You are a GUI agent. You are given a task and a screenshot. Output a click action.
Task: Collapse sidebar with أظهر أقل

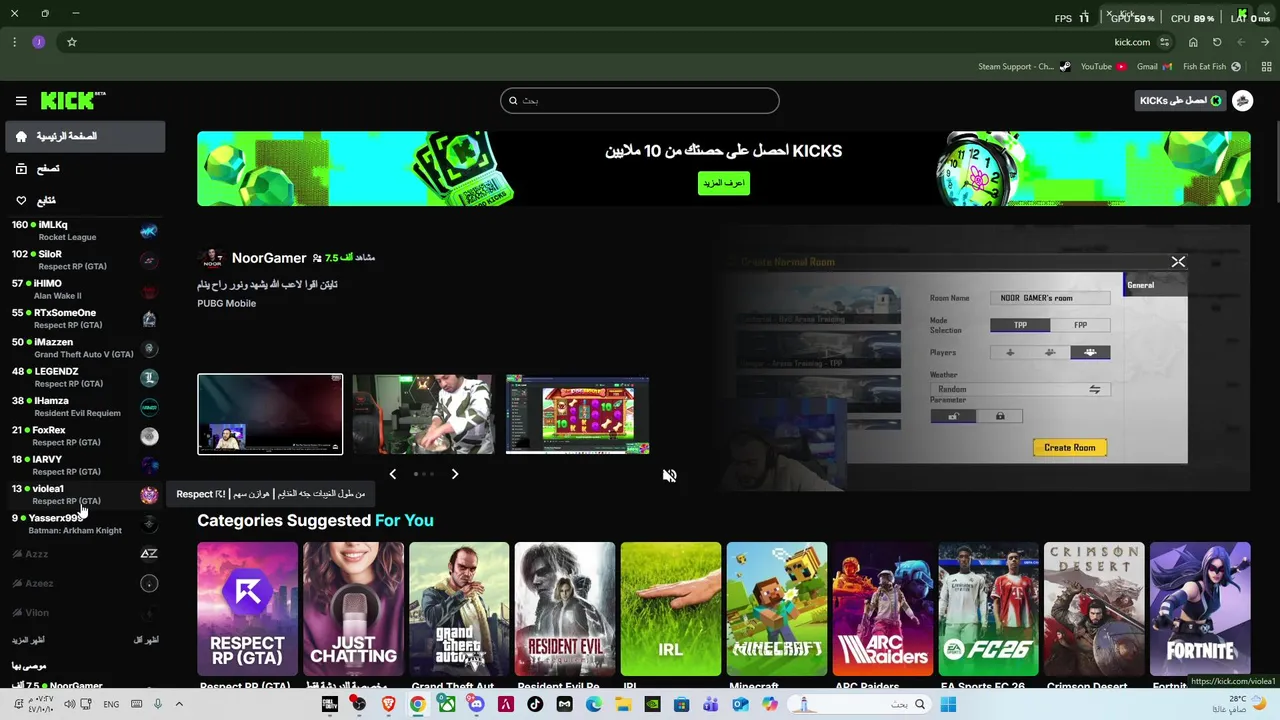[146, 640]
